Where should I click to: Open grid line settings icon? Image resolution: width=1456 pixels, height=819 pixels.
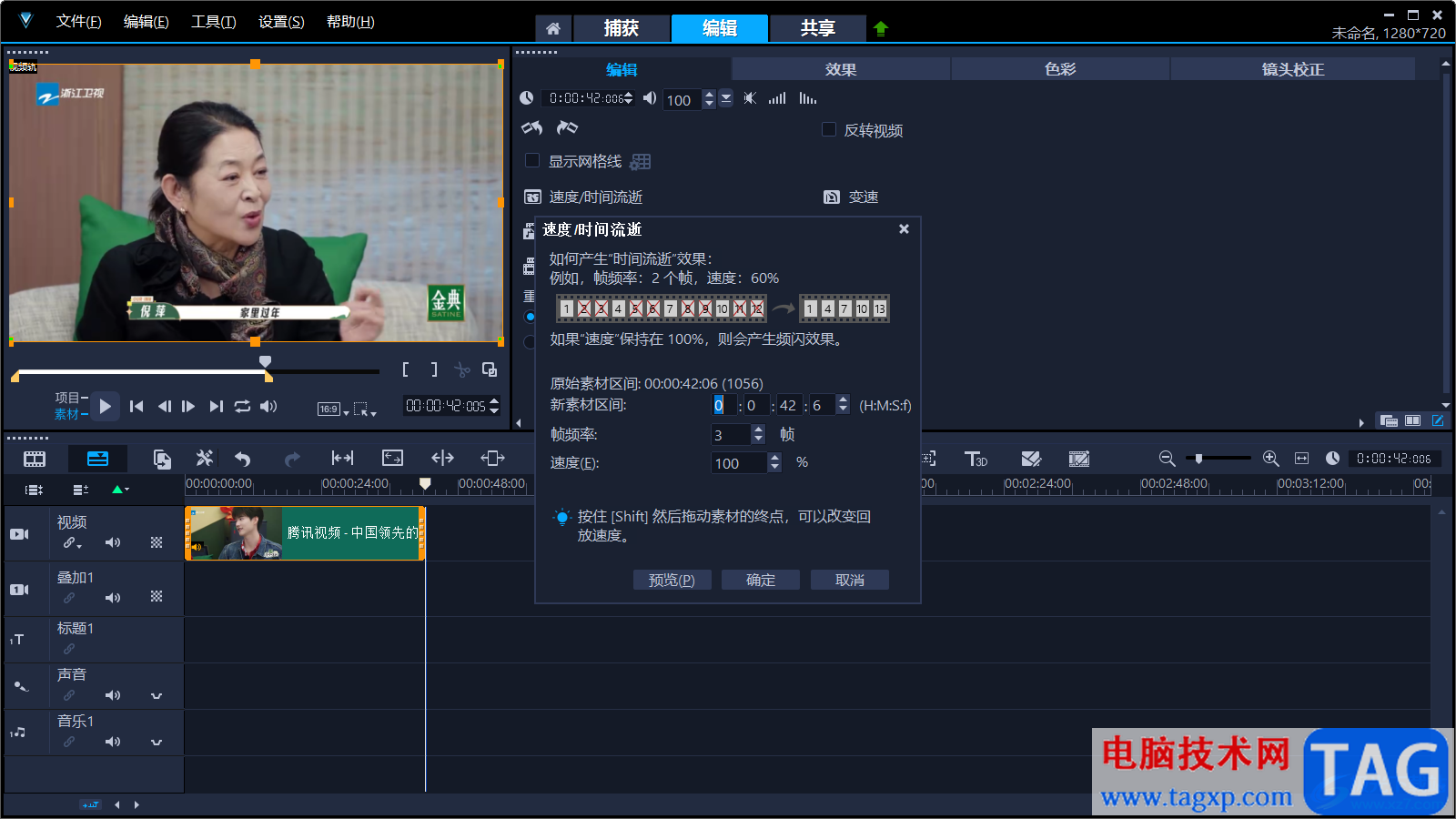click(x=641, y=161)
